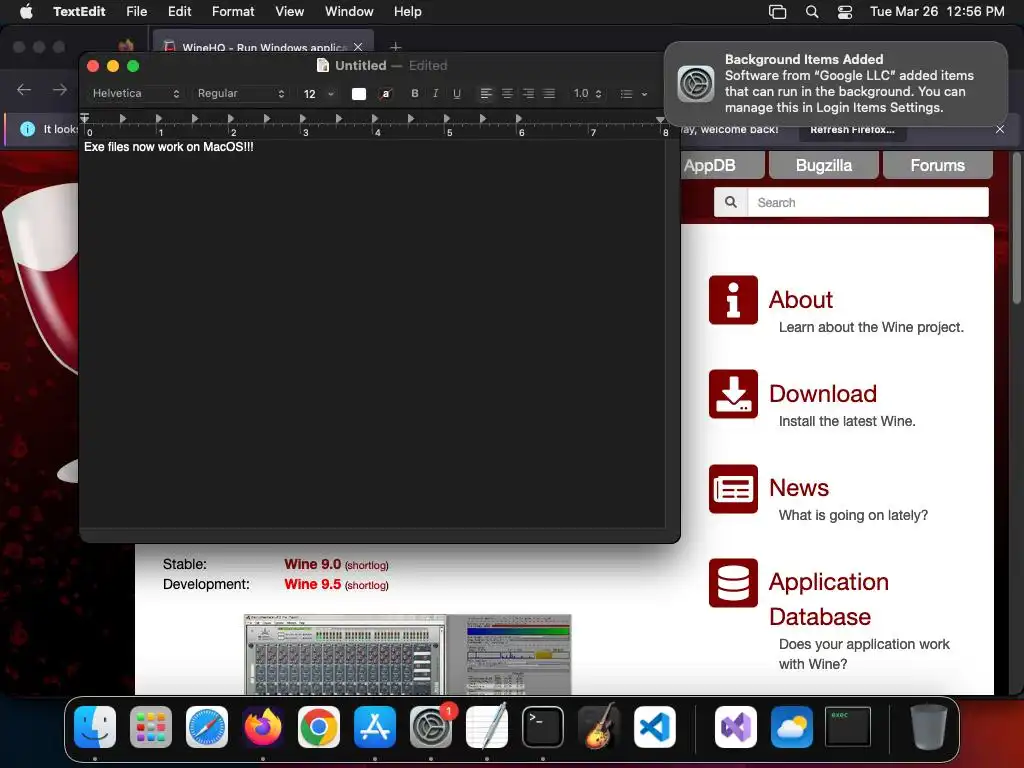The height and width of the screenshot is (768, 1024).
Task: Open Finder from the Dock
Action: point(95,727)
